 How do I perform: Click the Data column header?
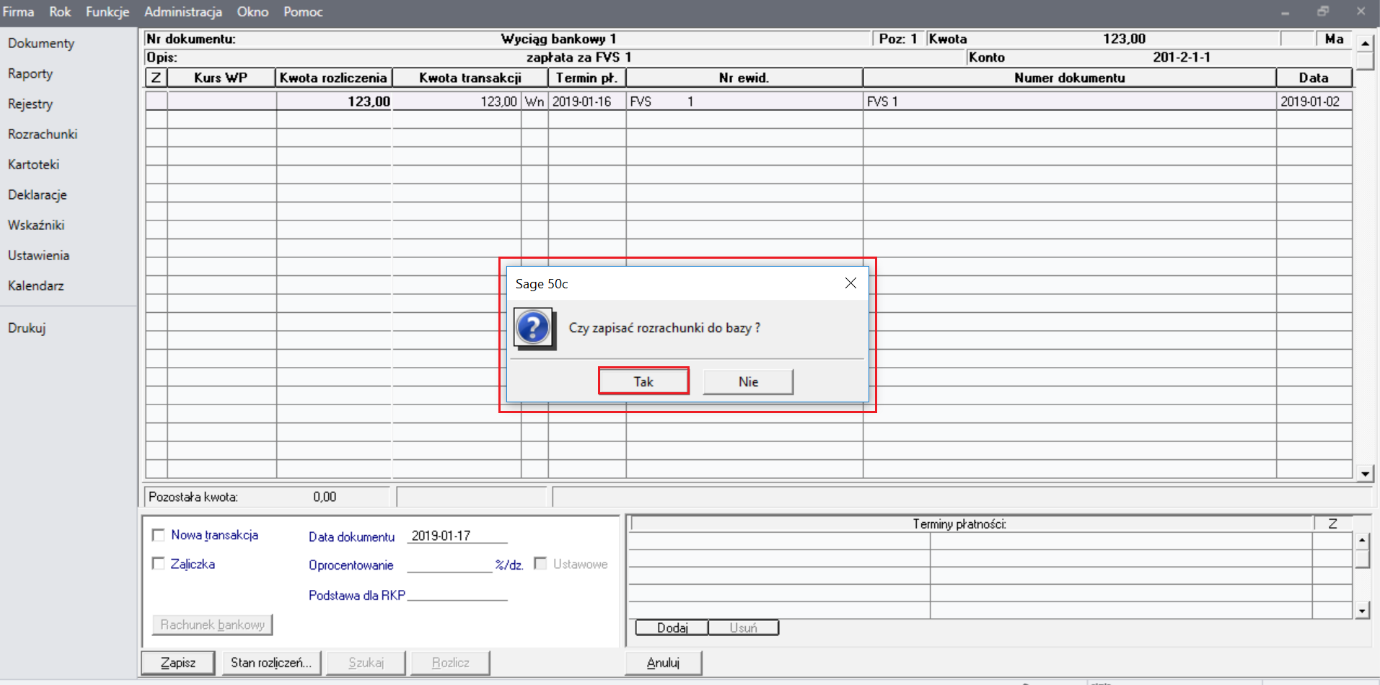click(1314, 78)
